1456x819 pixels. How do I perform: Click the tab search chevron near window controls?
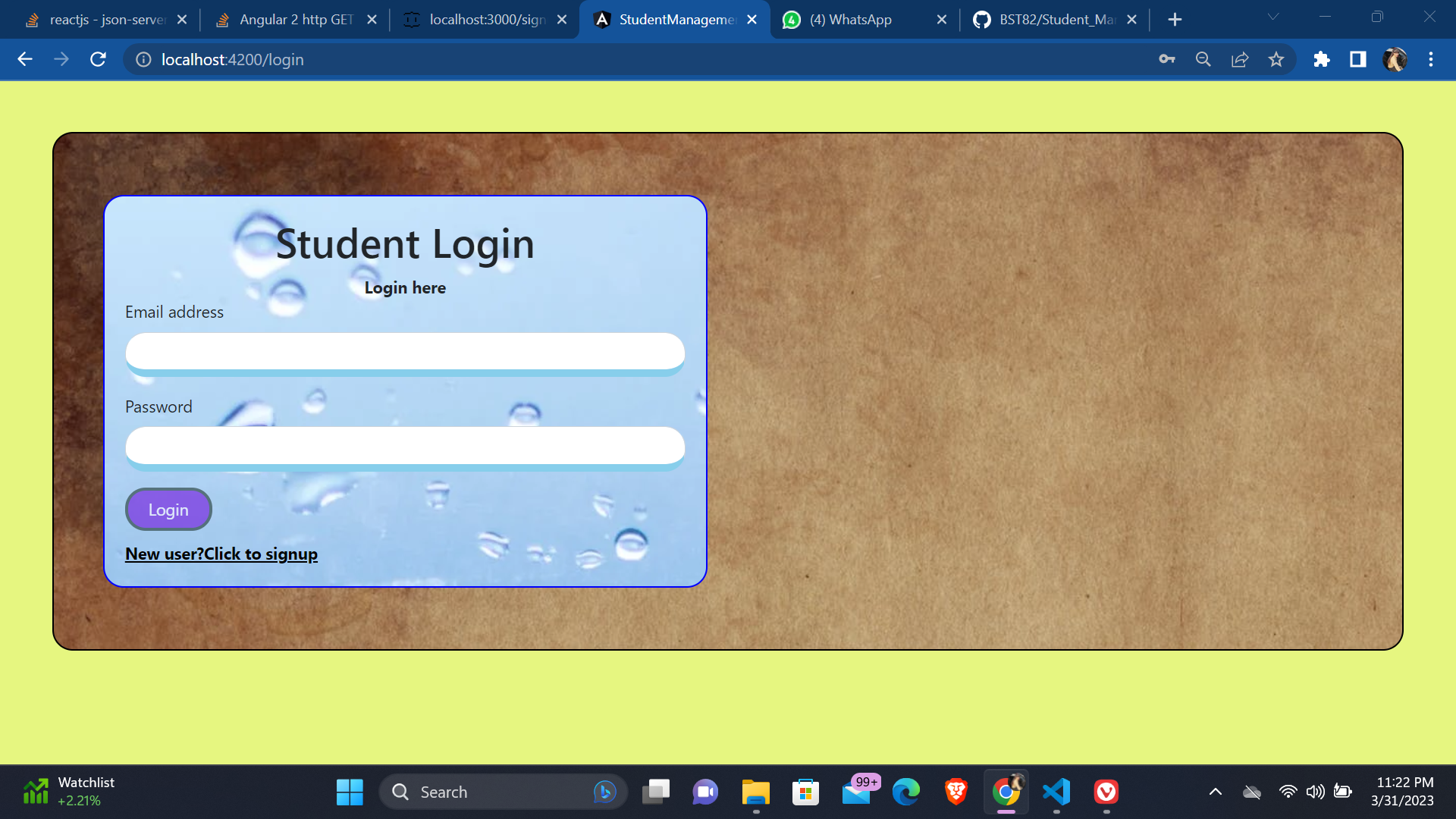(1273, 15)
